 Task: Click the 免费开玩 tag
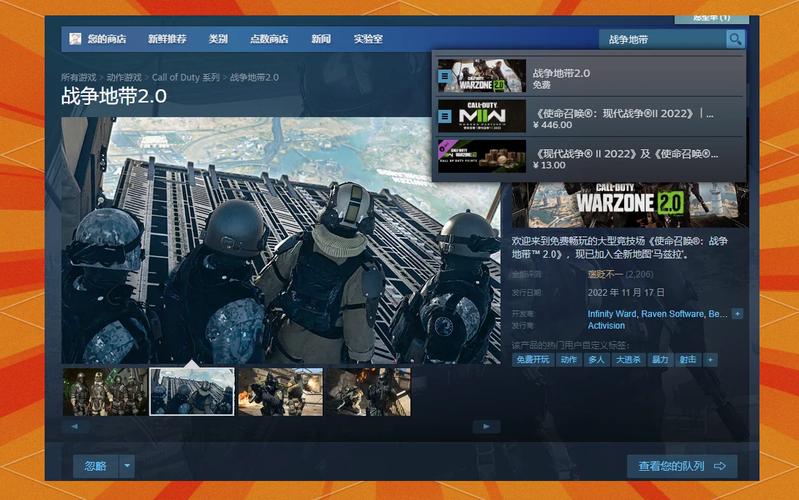click(x=532, y=359)
